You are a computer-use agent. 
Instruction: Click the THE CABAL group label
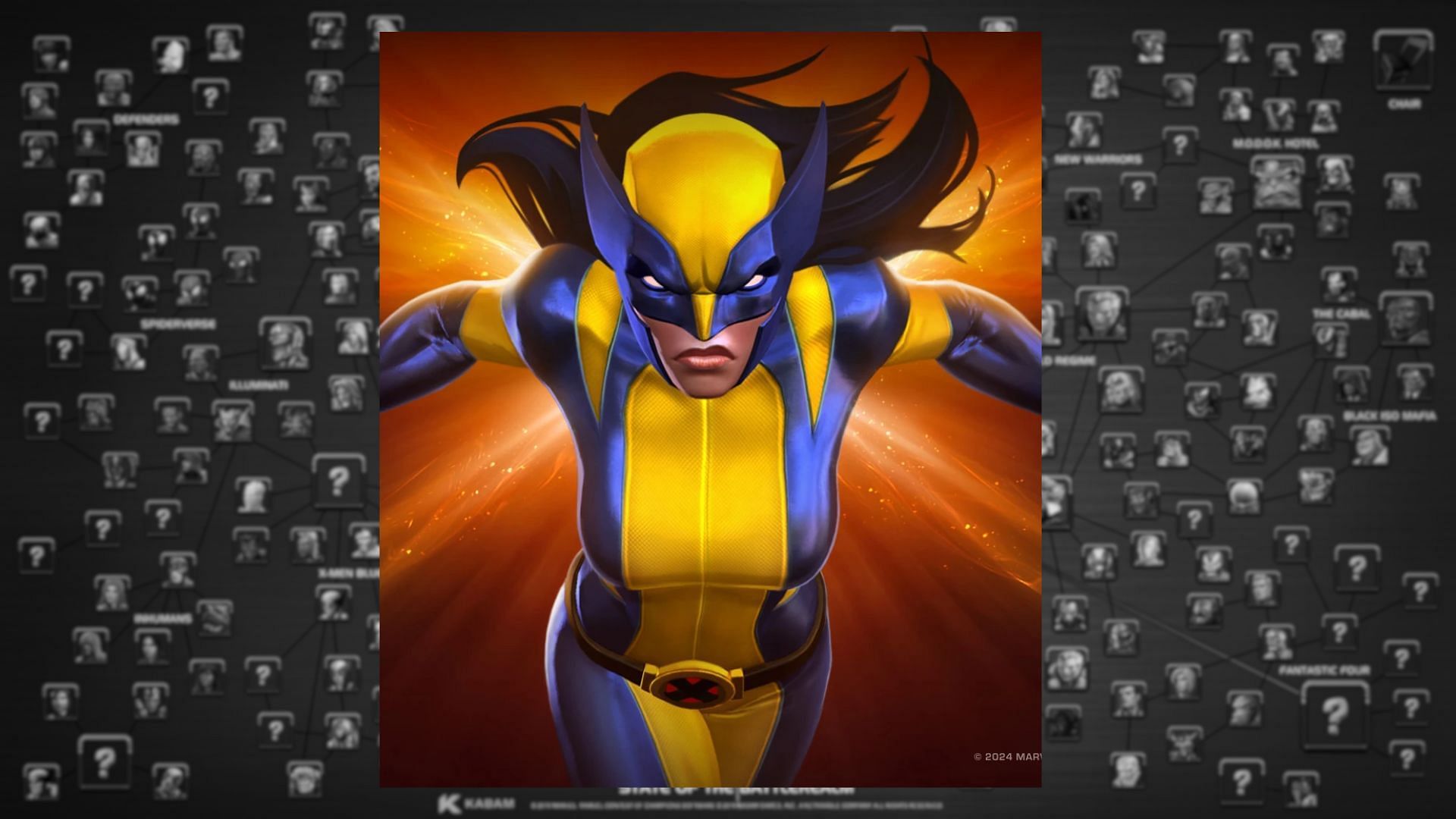(1342, 314)
